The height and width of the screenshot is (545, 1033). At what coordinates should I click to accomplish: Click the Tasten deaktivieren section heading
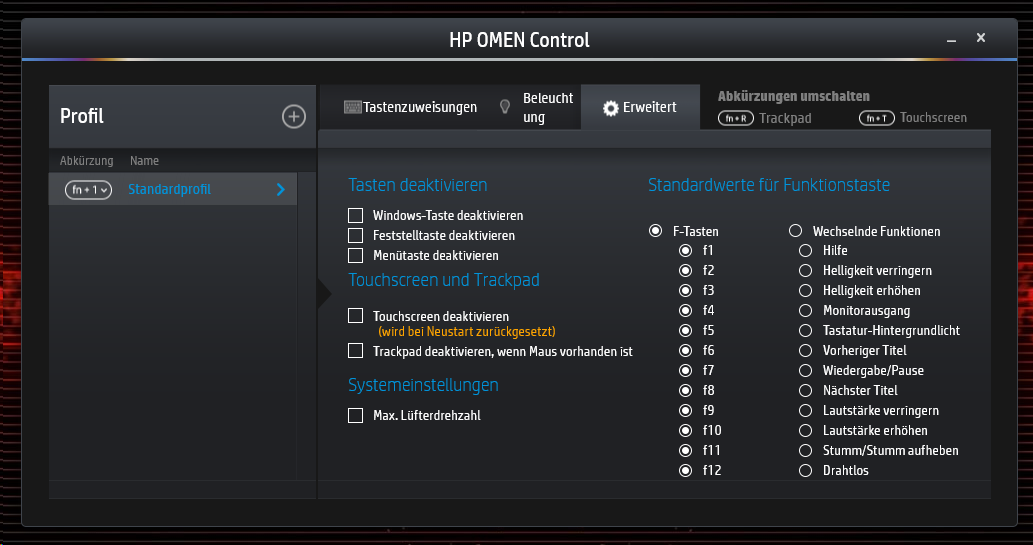coord(418,185)
